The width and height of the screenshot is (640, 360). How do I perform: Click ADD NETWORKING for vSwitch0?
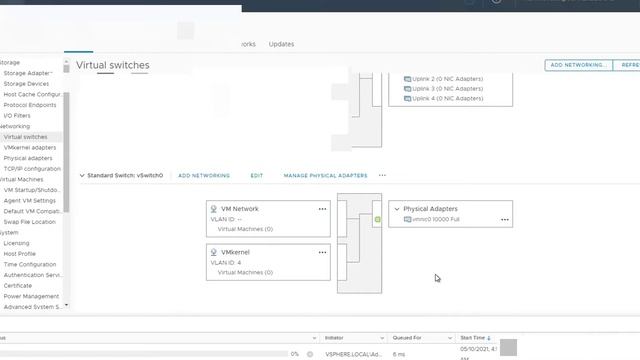204,176
